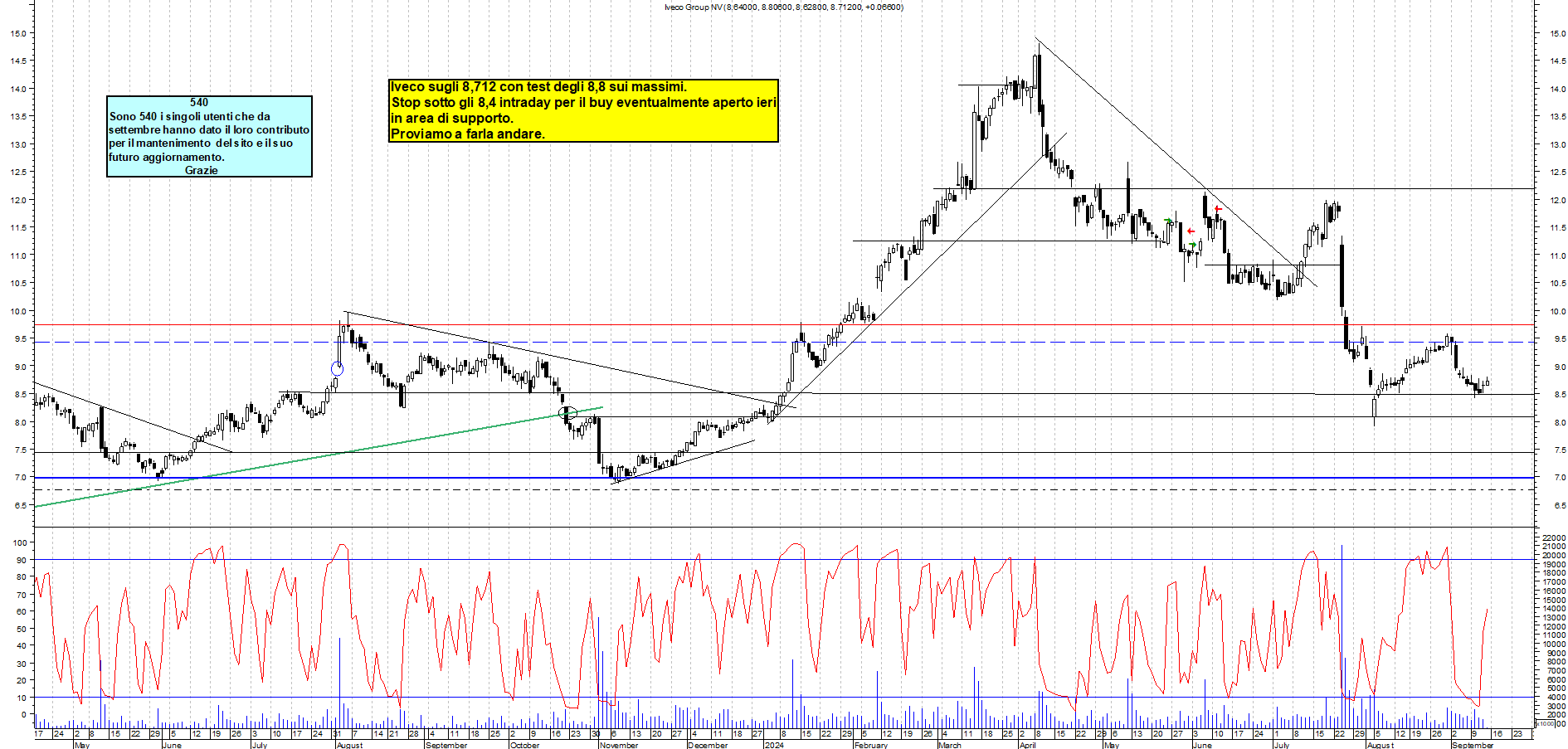Click the 'Stop sotto gli 8,4 intraday' line

click(x=583, y=102)
